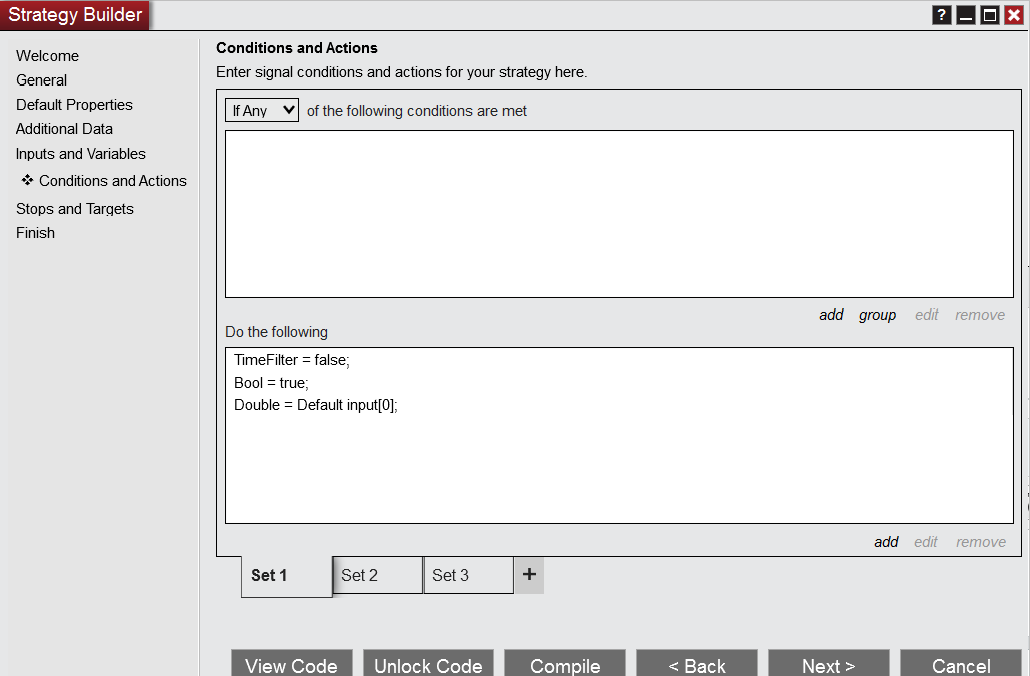
Task: Open the General page
Action: pos(41,80)
